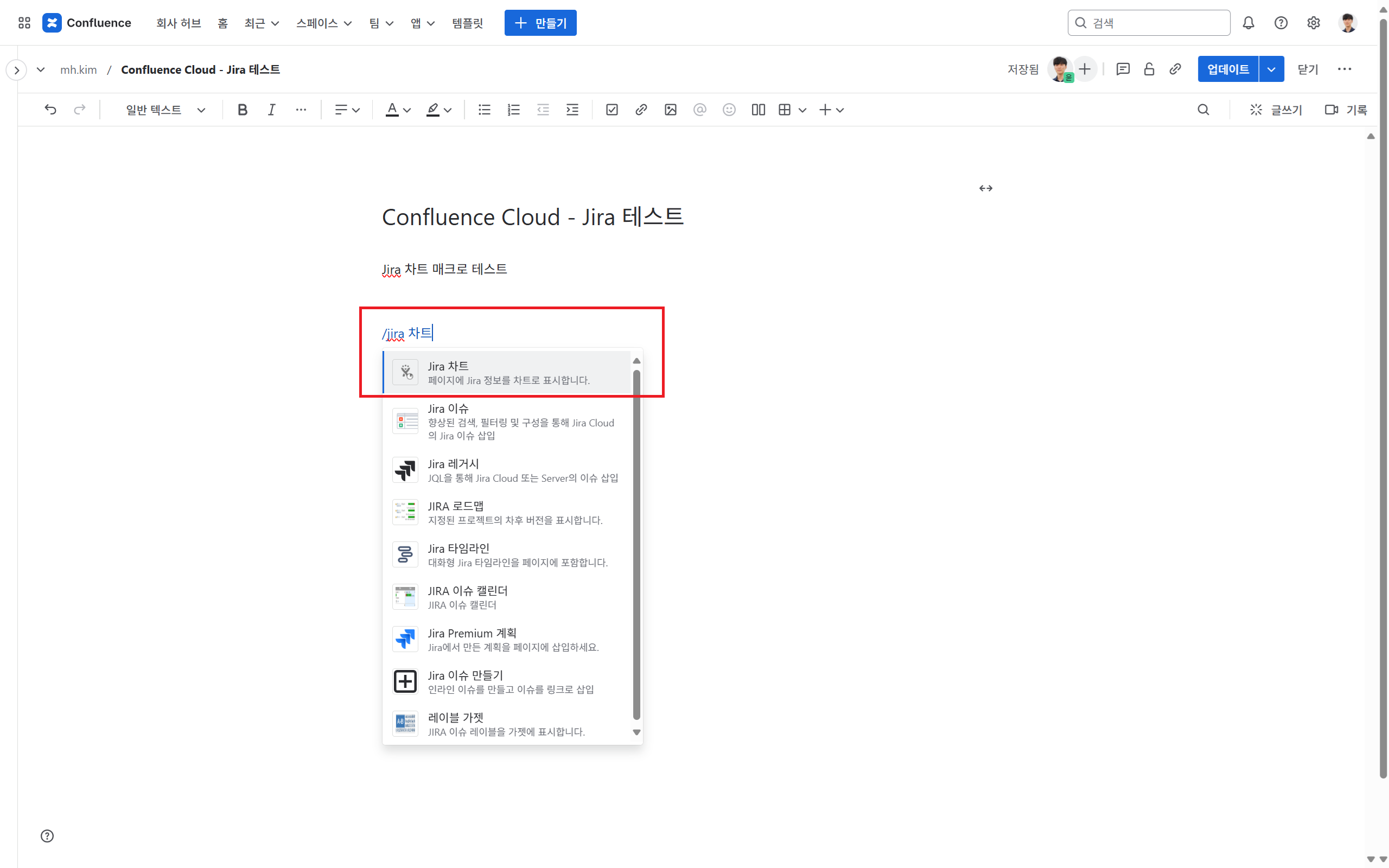
Task: Select the Jira Premium 계획 macro
Action: 506,639
